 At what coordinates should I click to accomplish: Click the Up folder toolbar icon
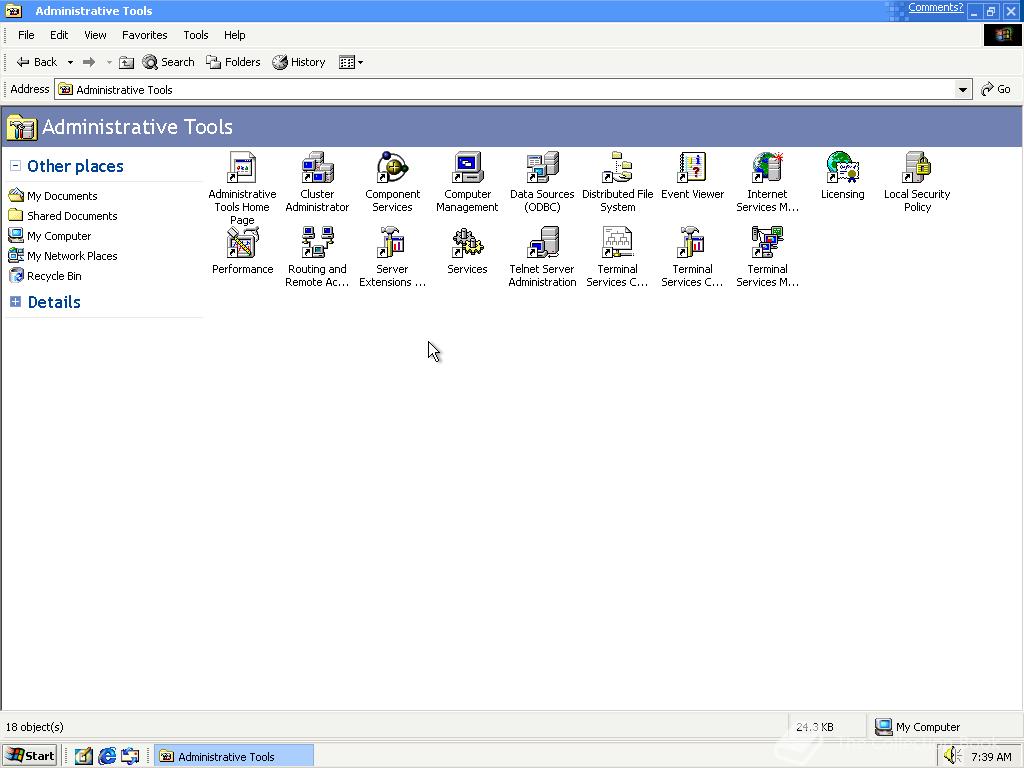[x=127, y=62]
